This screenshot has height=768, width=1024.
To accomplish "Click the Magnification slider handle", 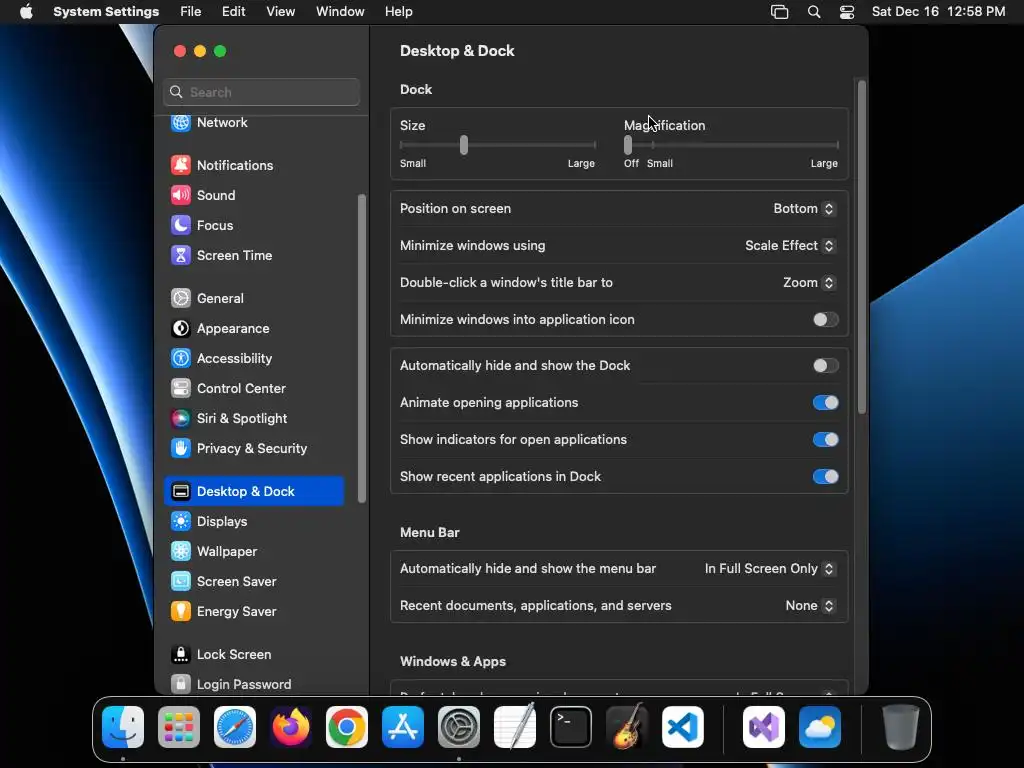I will pyautogui.click(x=628, y=145).
